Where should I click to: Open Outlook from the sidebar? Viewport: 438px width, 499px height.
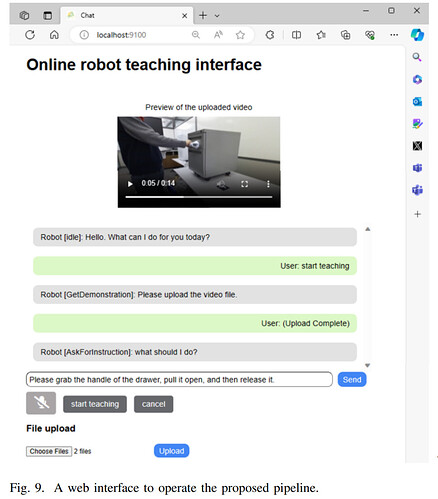click(417, 101)
